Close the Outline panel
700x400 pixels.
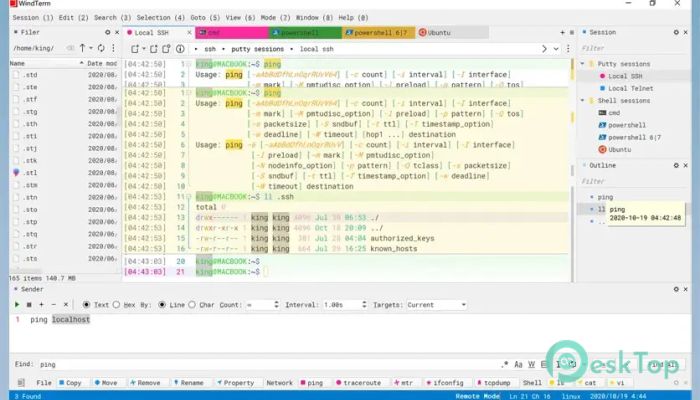tap(686, 165)
